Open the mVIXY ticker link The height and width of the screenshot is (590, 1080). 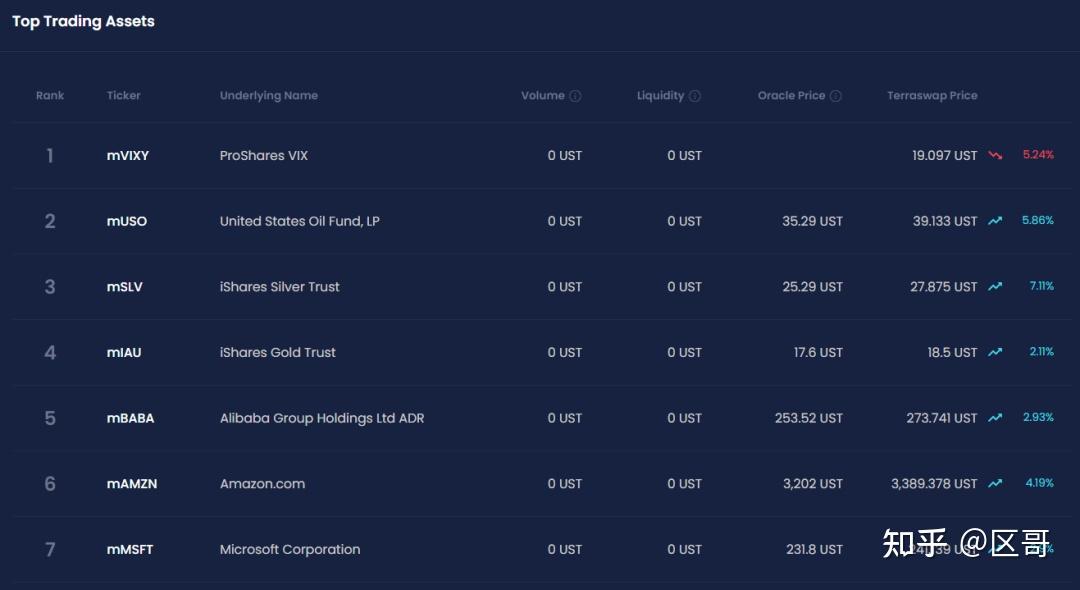[128, 156]
